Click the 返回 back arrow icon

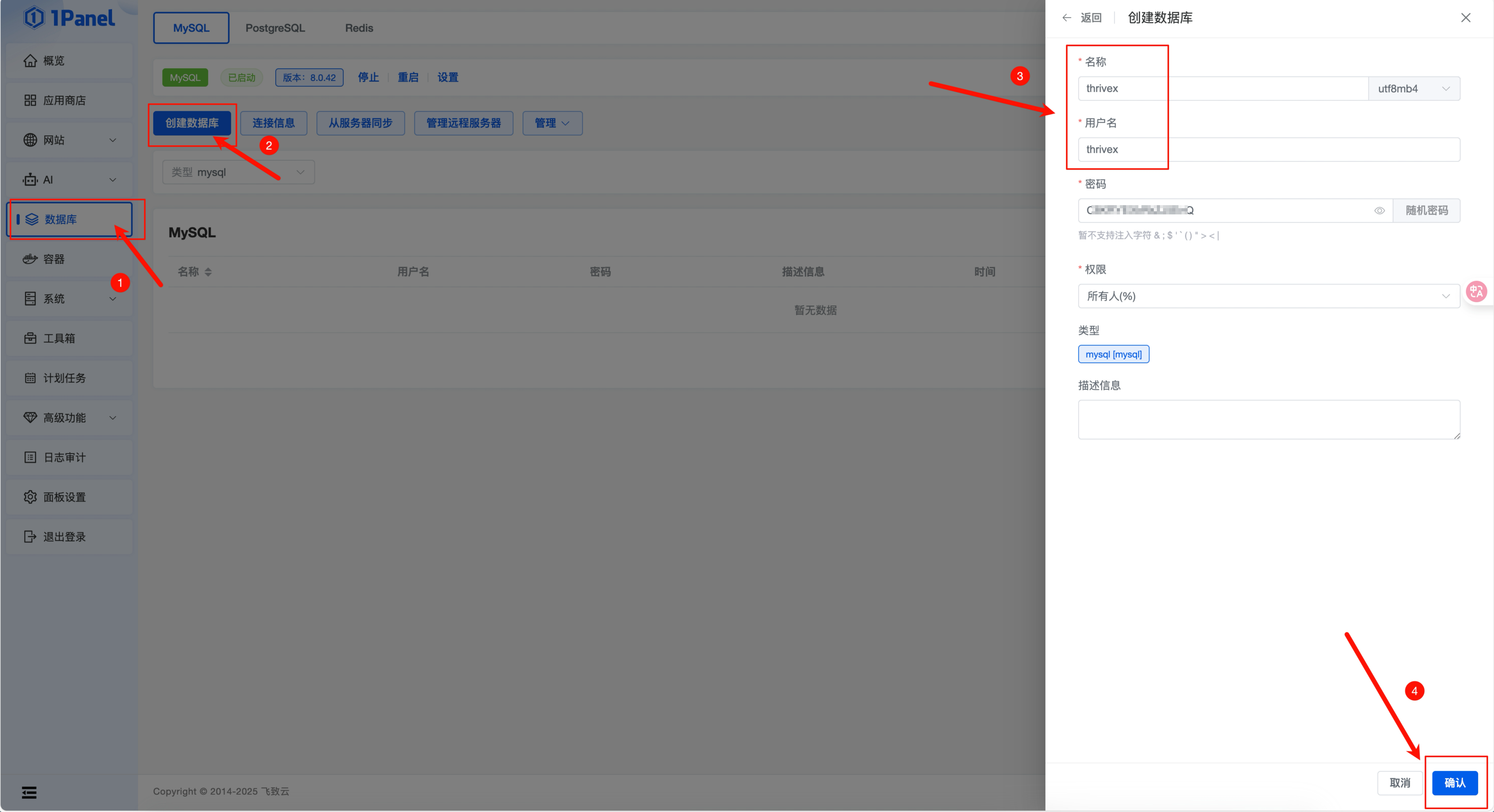(x=1067, y=18)
